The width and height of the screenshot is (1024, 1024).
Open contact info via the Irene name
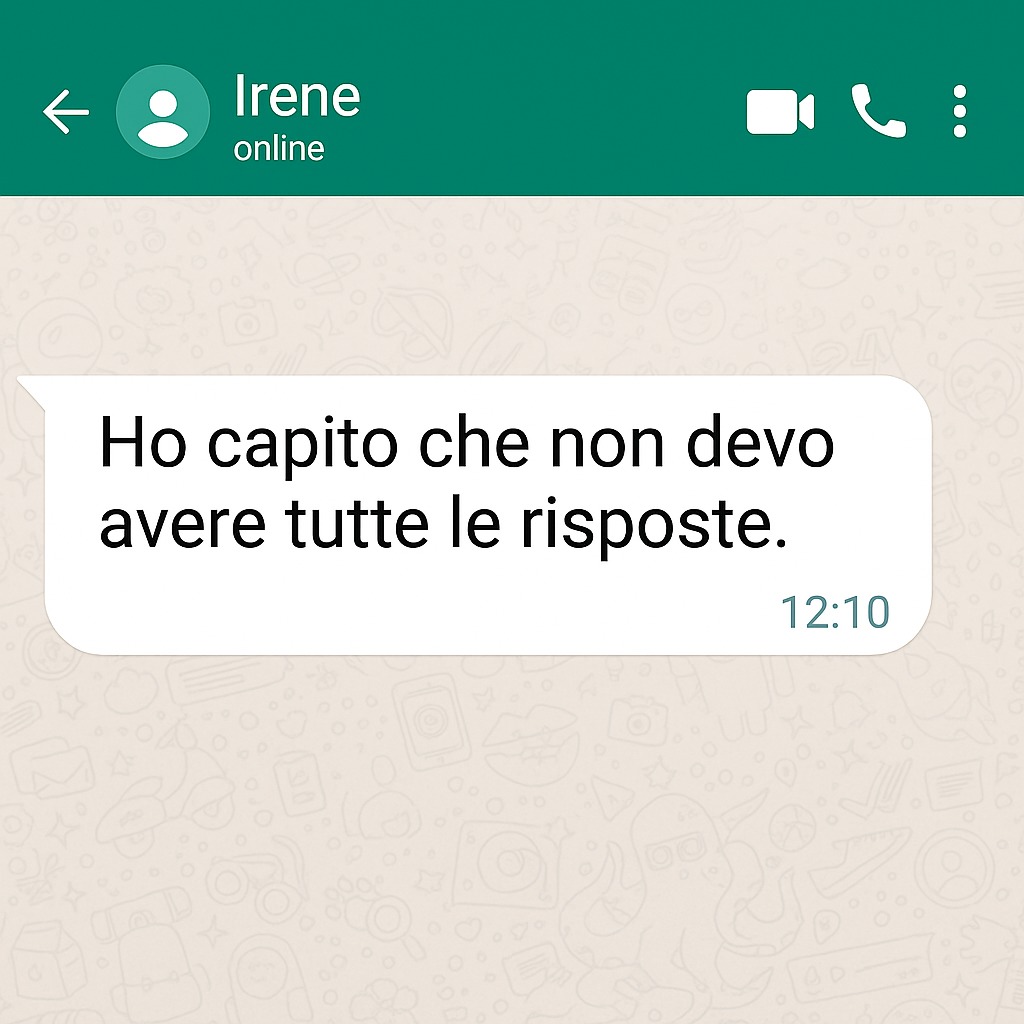[x=297, y=95]
